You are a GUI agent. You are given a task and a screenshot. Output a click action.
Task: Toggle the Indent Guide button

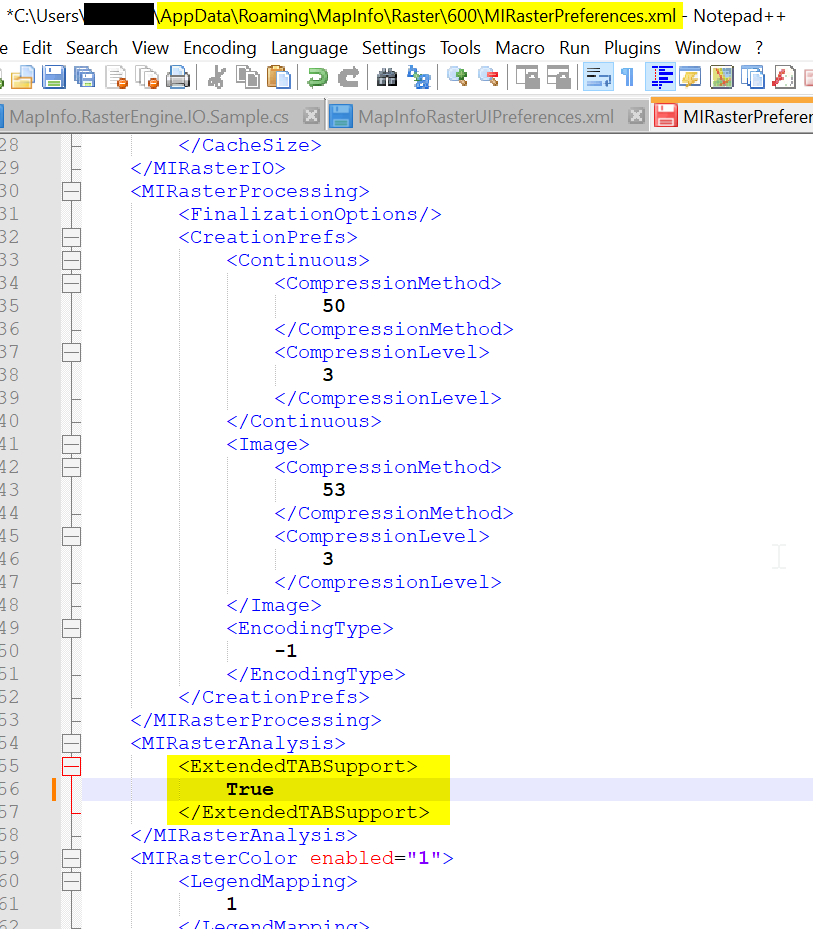click(x=660, y=77)
